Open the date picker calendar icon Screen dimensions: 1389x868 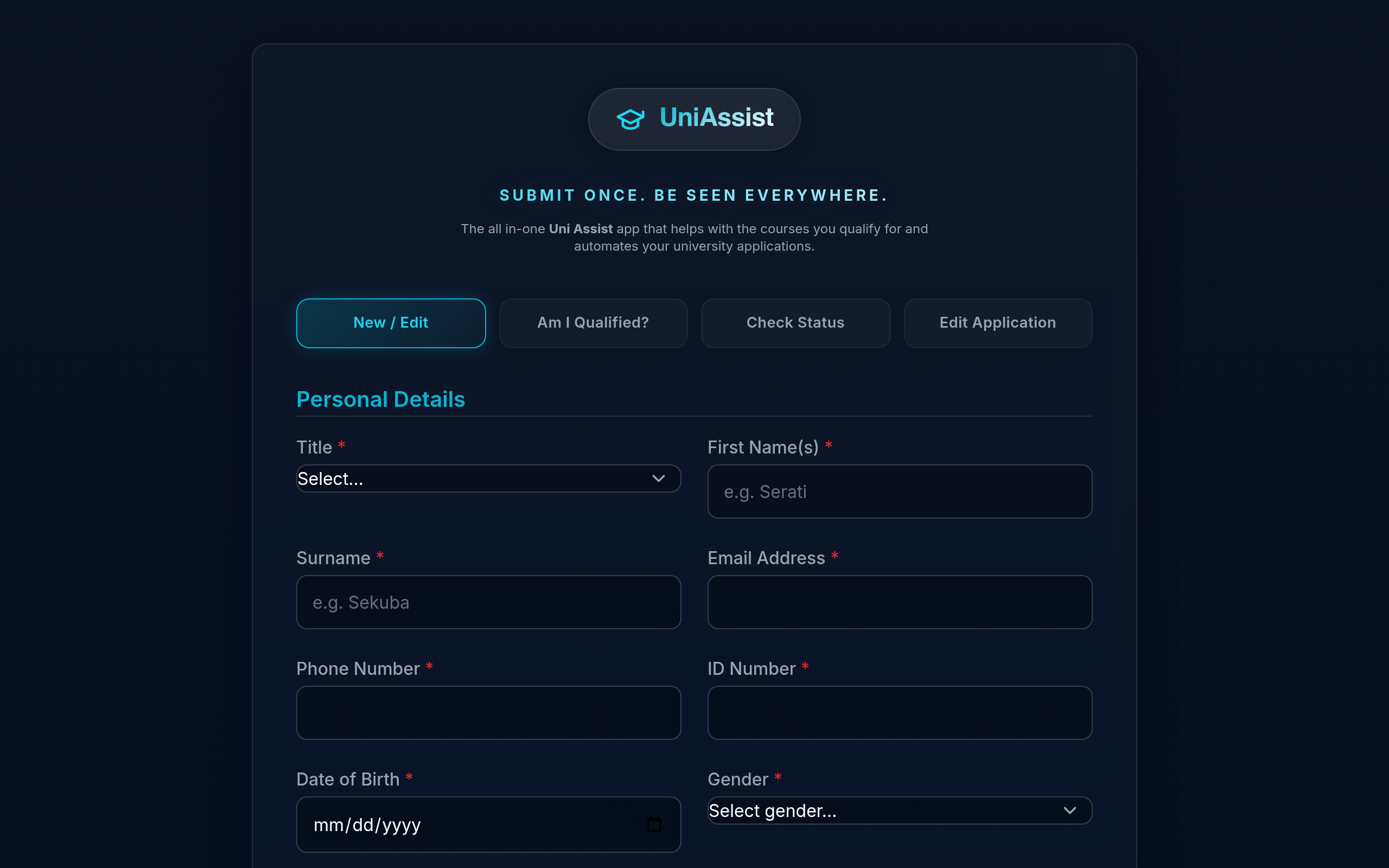654,824
